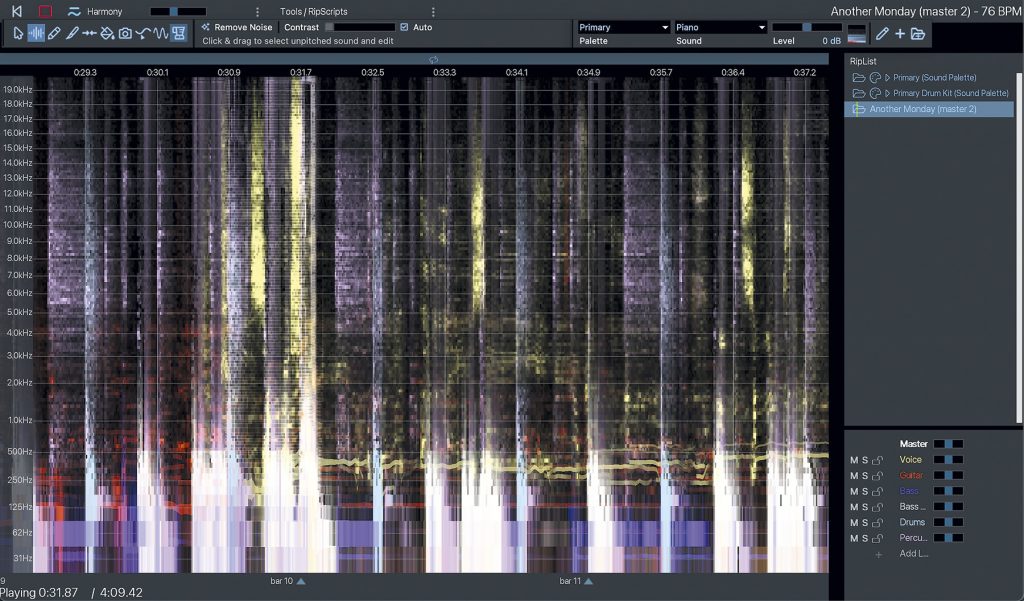Pick the pencil drawing tool
The image size is (1024, 601).
coord(55,33)
